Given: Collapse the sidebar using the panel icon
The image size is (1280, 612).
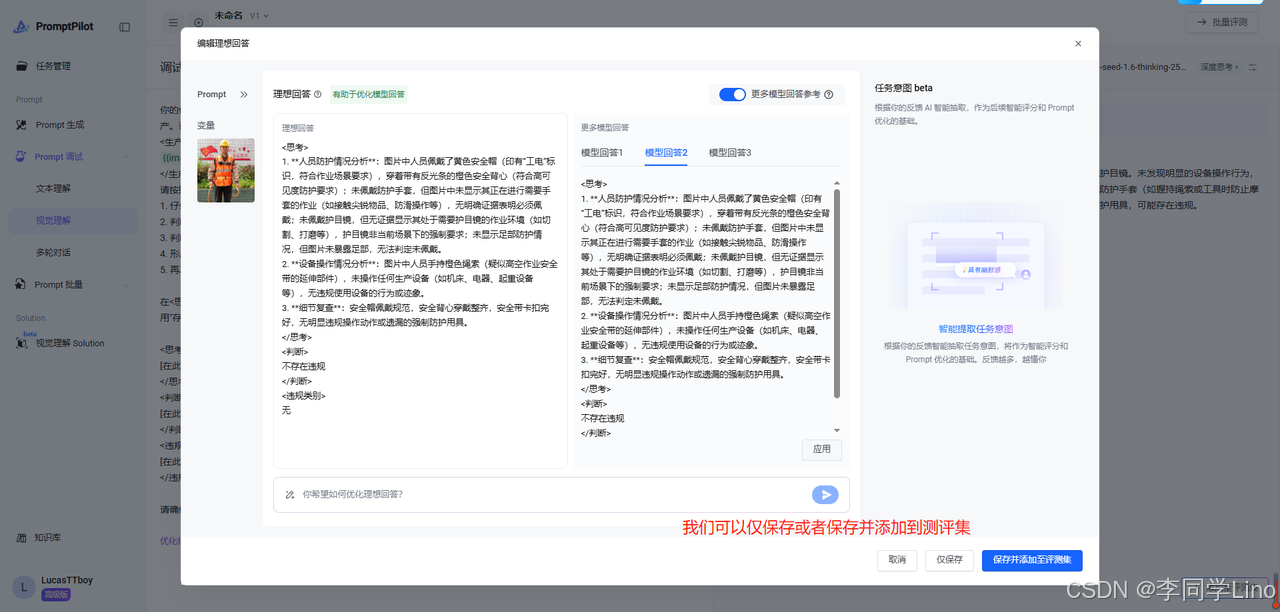Looking at the screenshot, I should click(x=124, y=27).
